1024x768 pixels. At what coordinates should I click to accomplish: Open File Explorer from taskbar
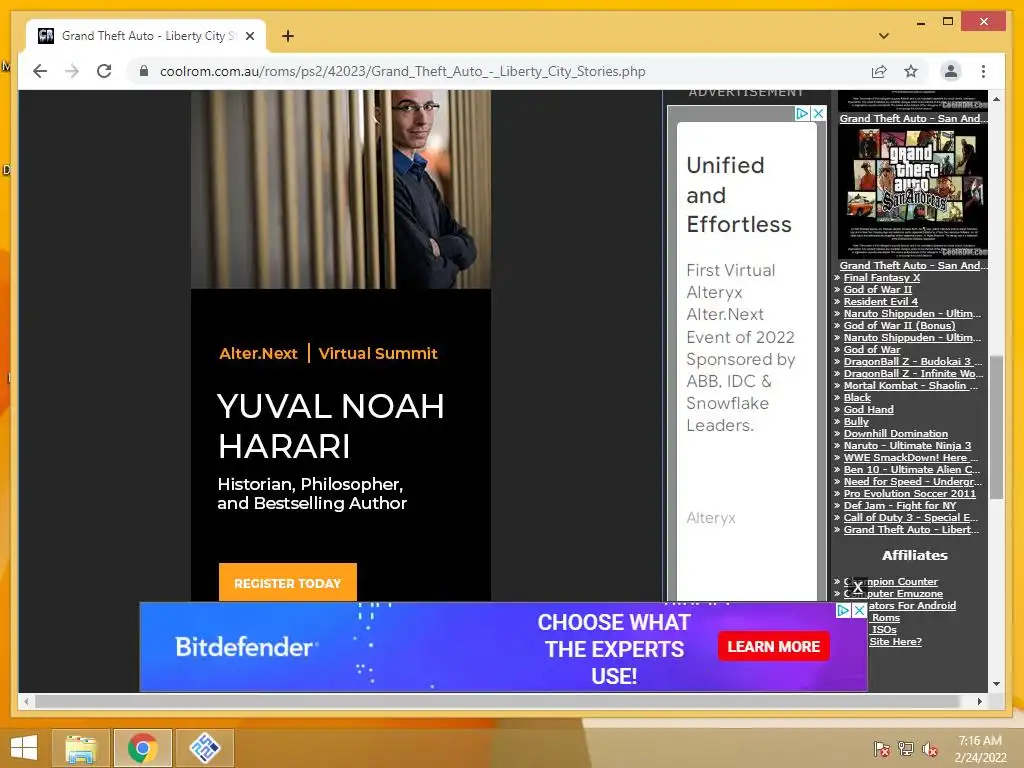(x=81, y=748)
